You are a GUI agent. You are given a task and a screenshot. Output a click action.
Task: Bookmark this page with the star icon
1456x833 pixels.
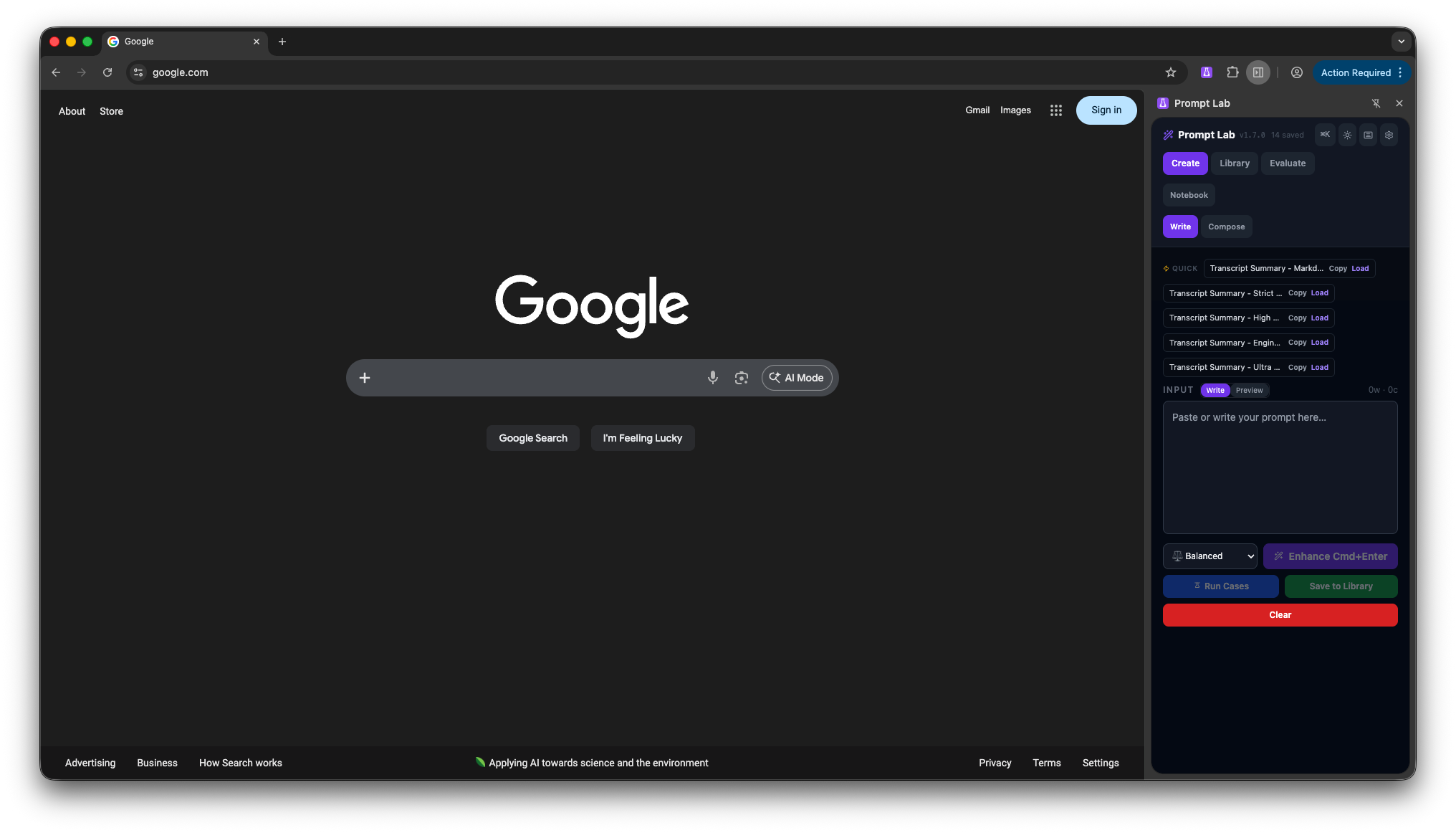tap(1171, 72)
